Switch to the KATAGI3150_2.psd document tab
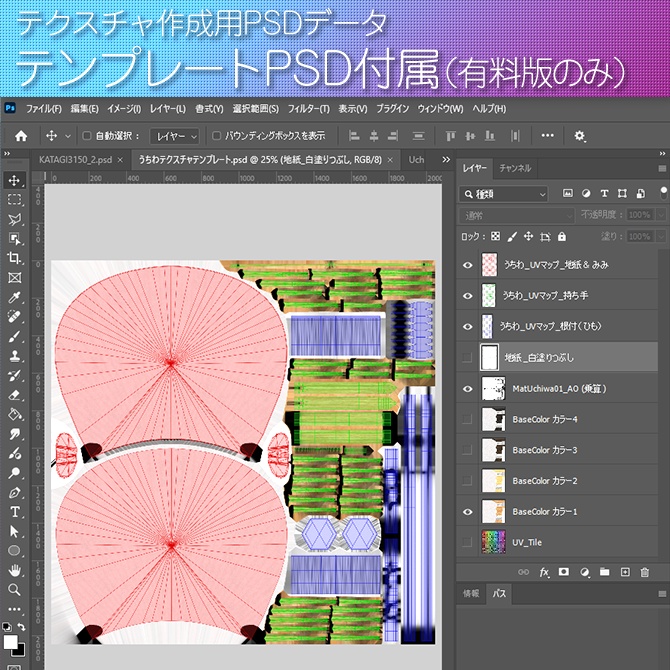 coord(75,160)
